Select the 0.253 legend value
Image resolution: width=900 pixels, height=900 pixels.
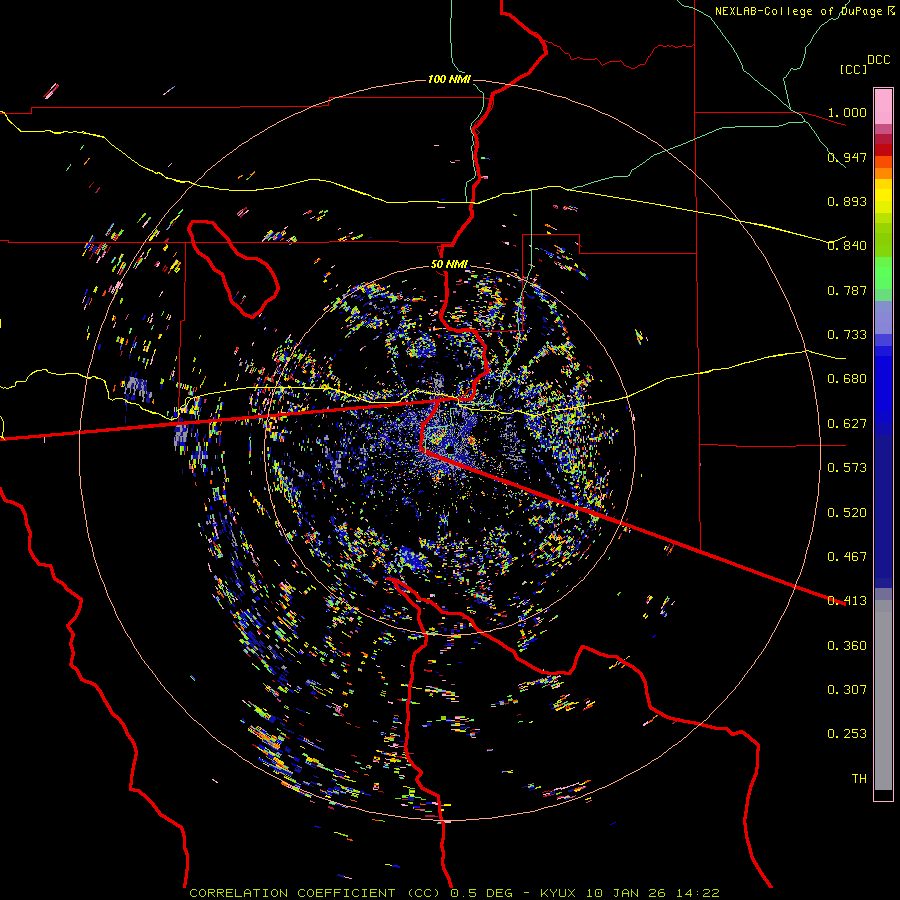click(847, 734)
